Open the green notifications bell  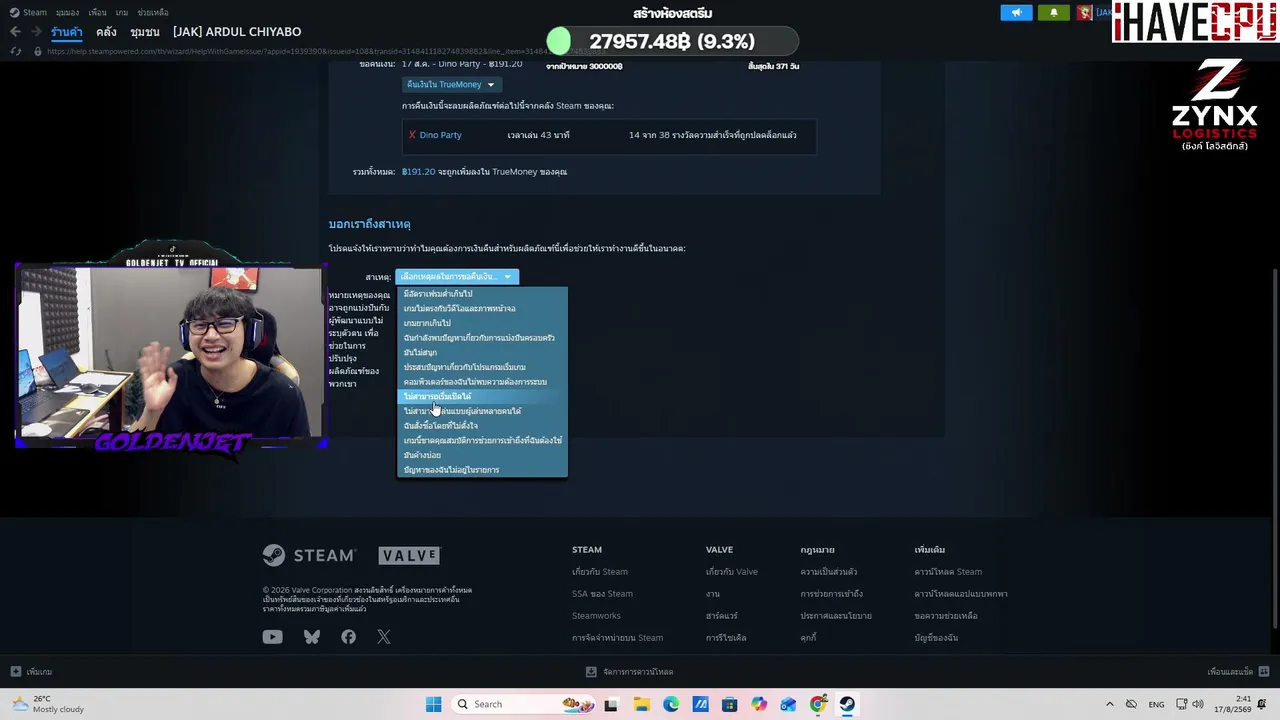coord(1053,12)
